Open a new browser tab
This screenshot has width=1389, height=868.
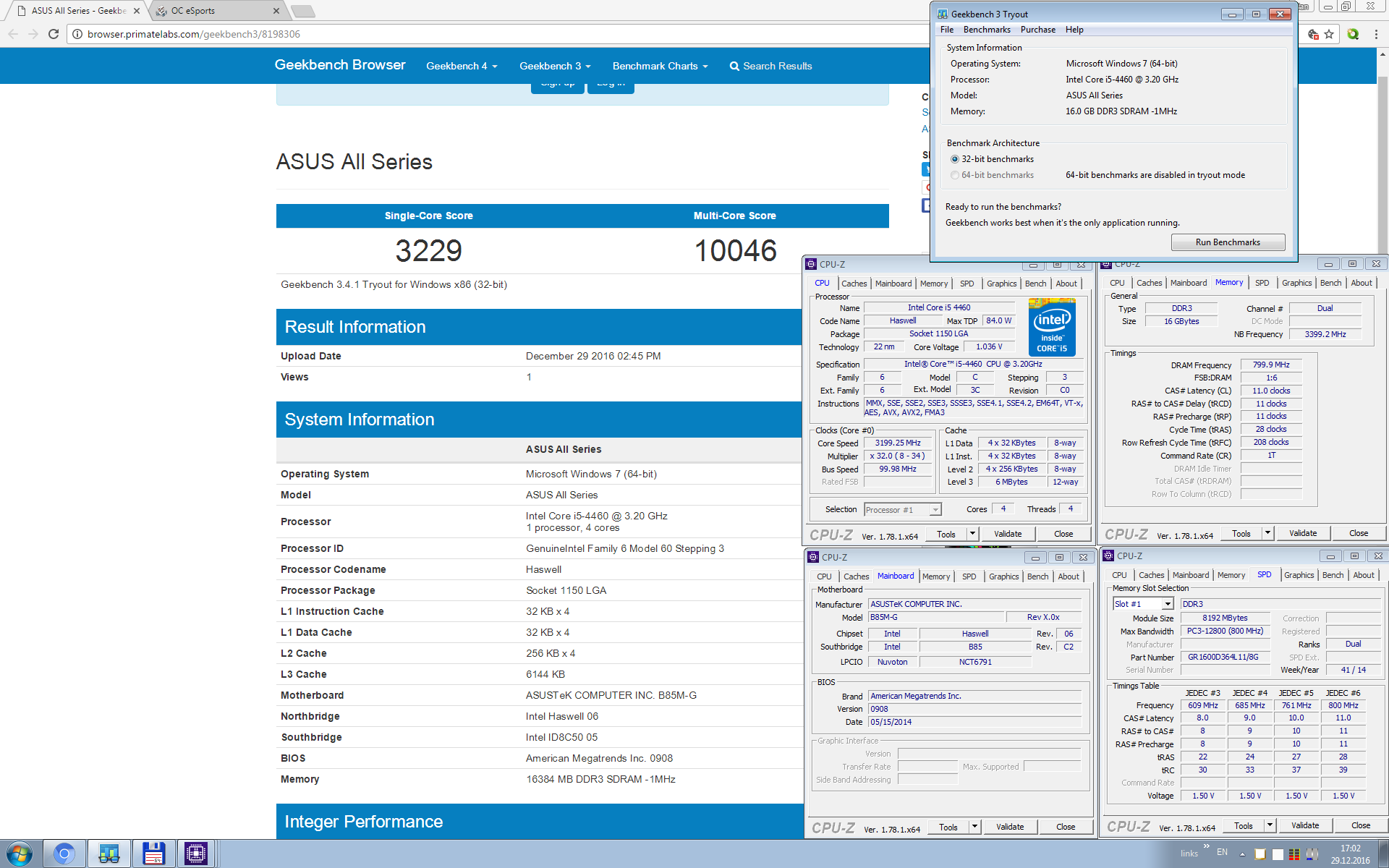click(302, 11)
